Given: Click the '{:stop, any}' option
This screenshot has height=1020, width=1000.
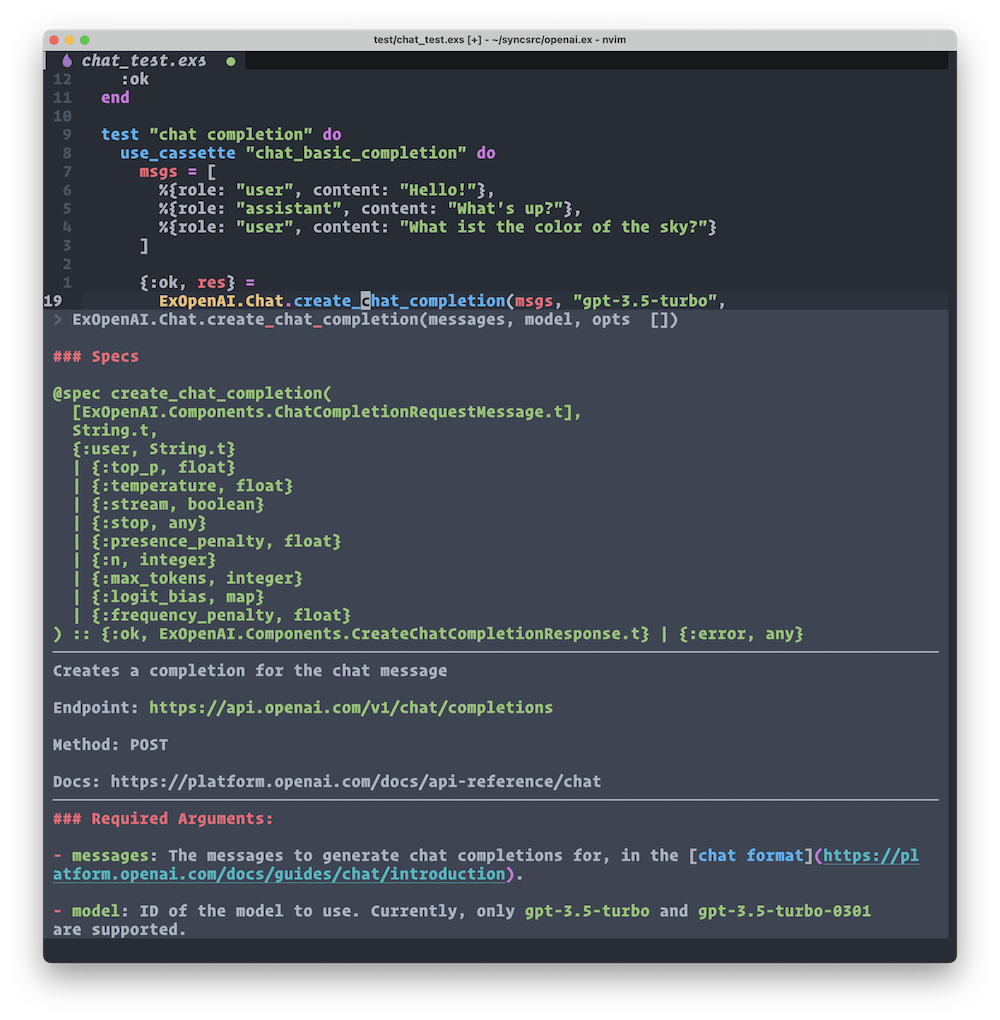Looking at the screenshot, I should click(x=149, y=523).
